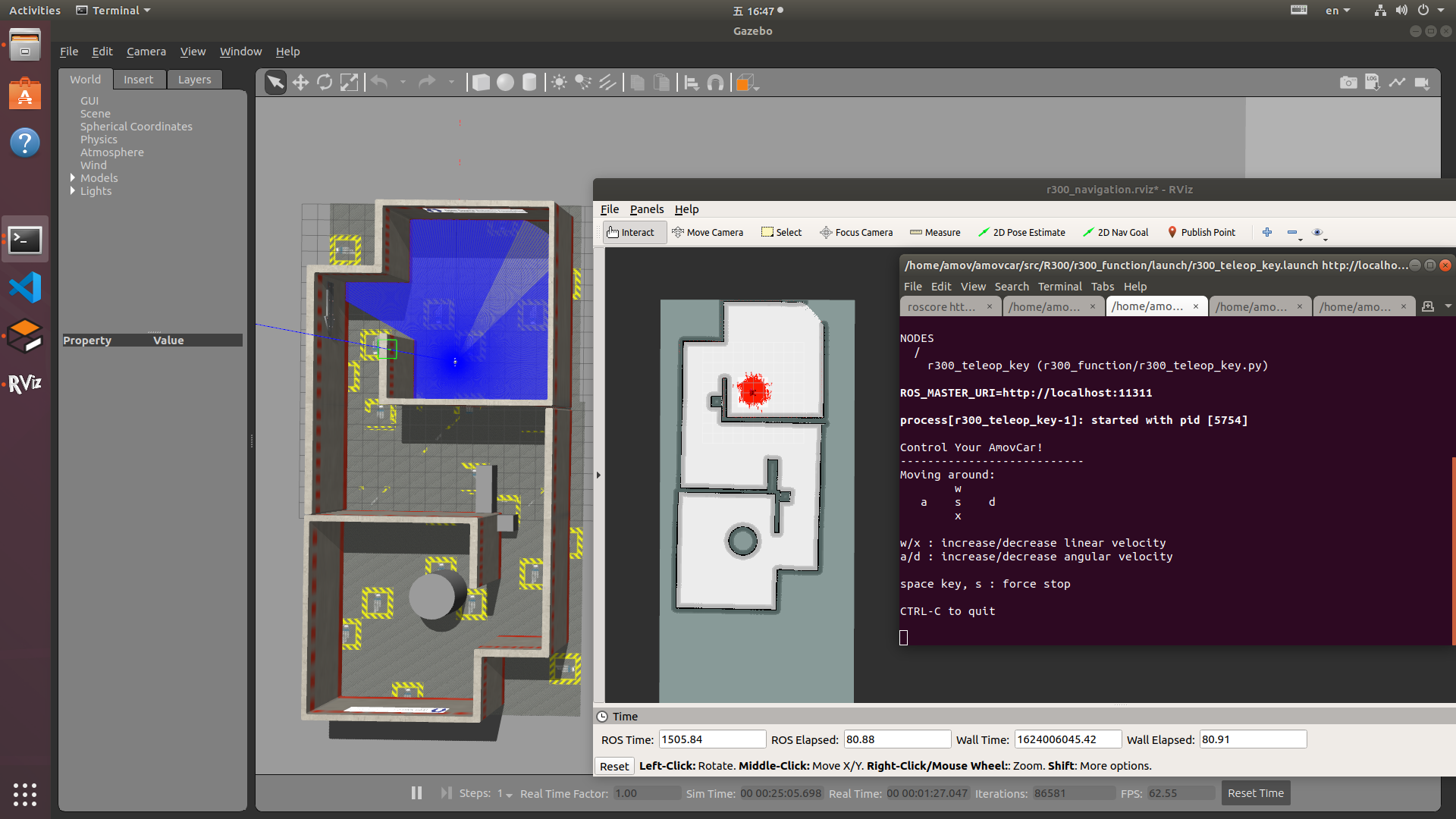
Task: Click the Copy icon in Gazebo toolbar
Action: (638, 82)
